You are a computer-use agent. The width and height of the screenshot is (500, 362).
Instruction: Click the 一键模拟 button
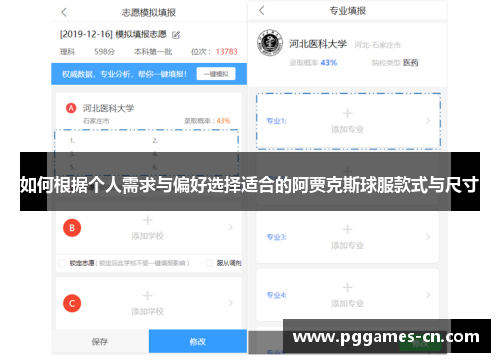216,74
